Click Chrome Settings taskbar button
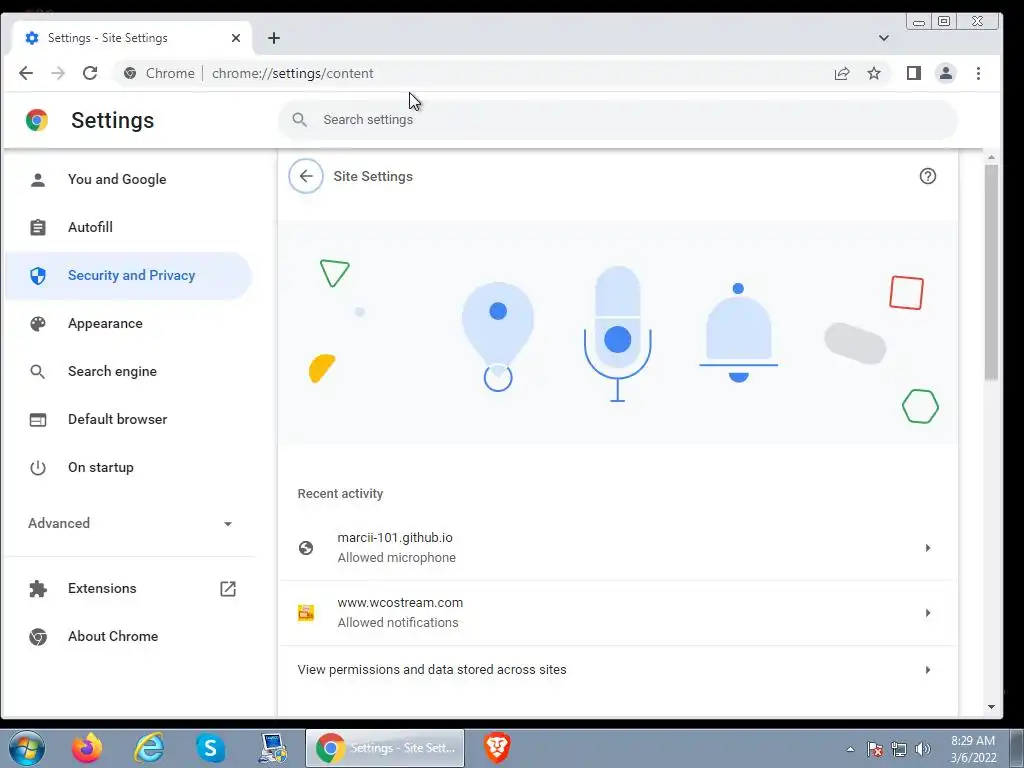Image resolution: width=1024 pixels, height=768 pixels. coord(385,748)
